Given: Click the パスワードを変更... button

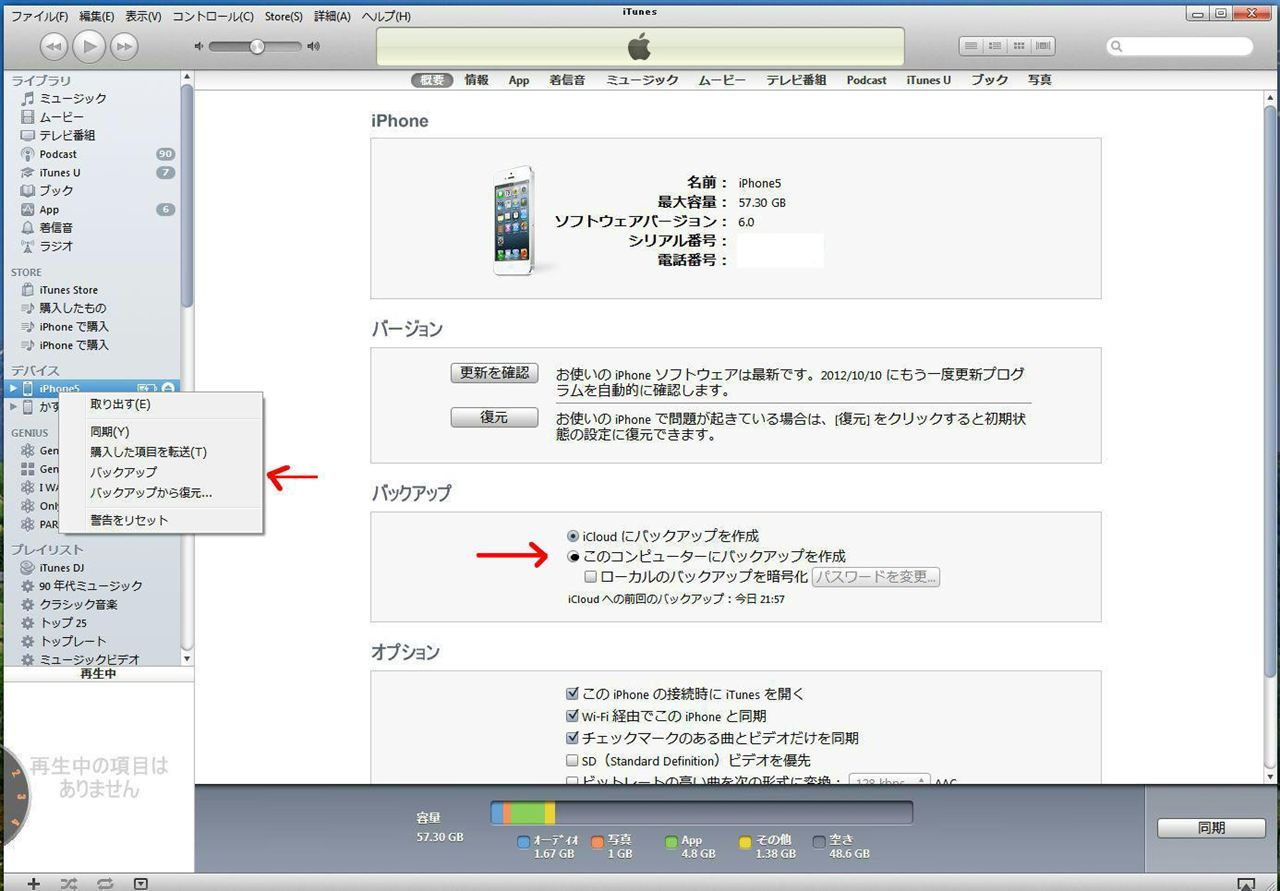Looking at the screenshot, I should tap(876, 577).
